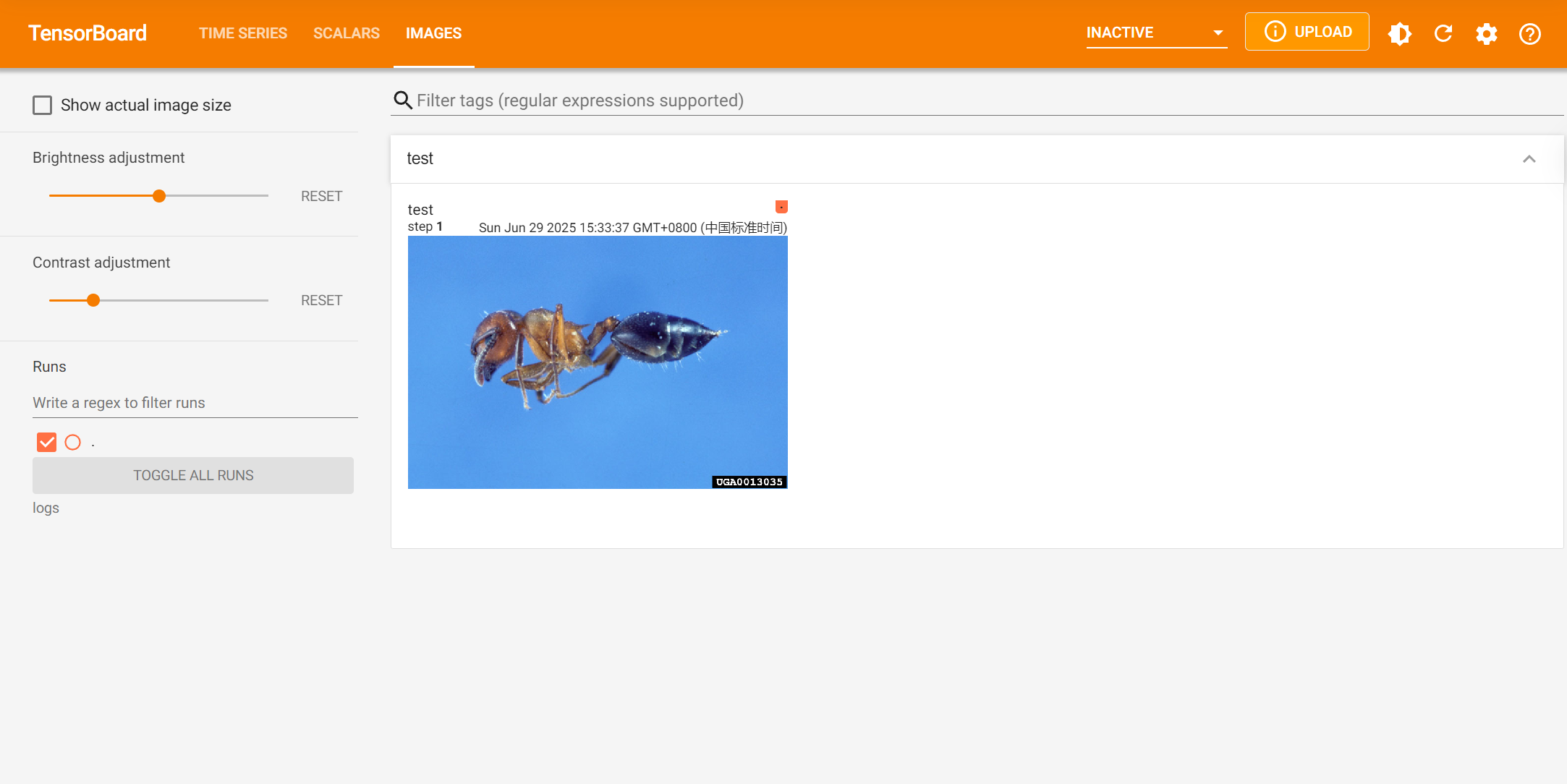Click the orange run marker on image card
The height and width of the screenshot is (784, 1567).
coord(781,207)
